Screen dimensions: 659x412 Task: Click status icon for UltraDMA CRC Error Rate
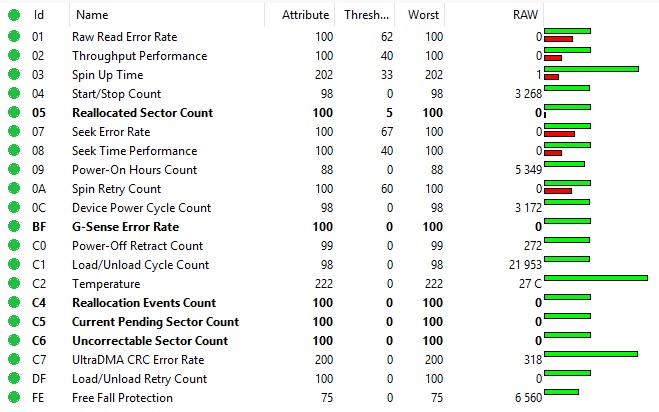pos(13,360)
